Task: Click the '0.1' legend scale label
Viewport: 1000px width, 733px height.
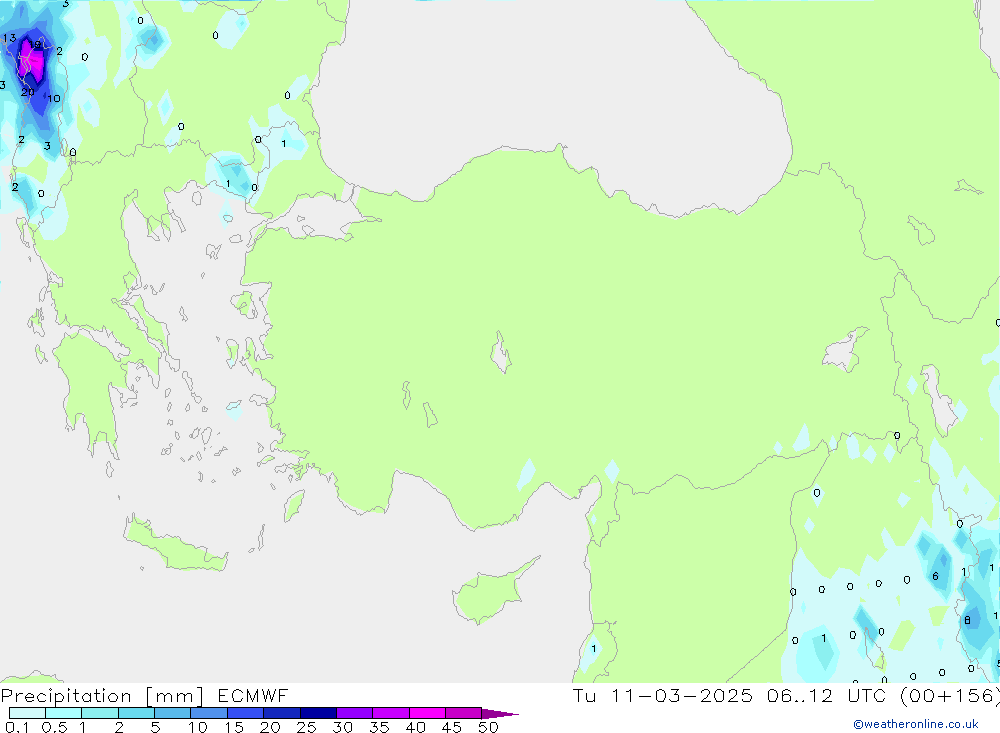Action: coord(17,727)
